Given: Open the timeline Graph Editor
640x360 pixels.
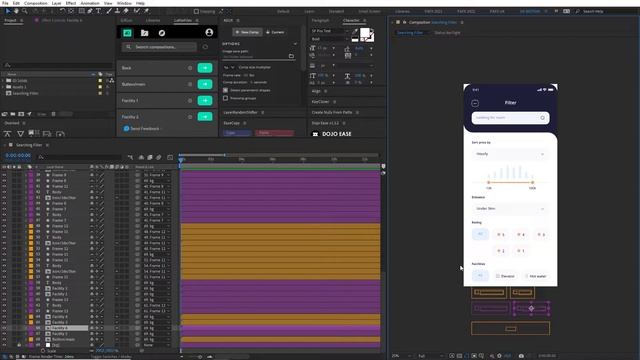Looking at the screenshot, I should tap(170, 157).
